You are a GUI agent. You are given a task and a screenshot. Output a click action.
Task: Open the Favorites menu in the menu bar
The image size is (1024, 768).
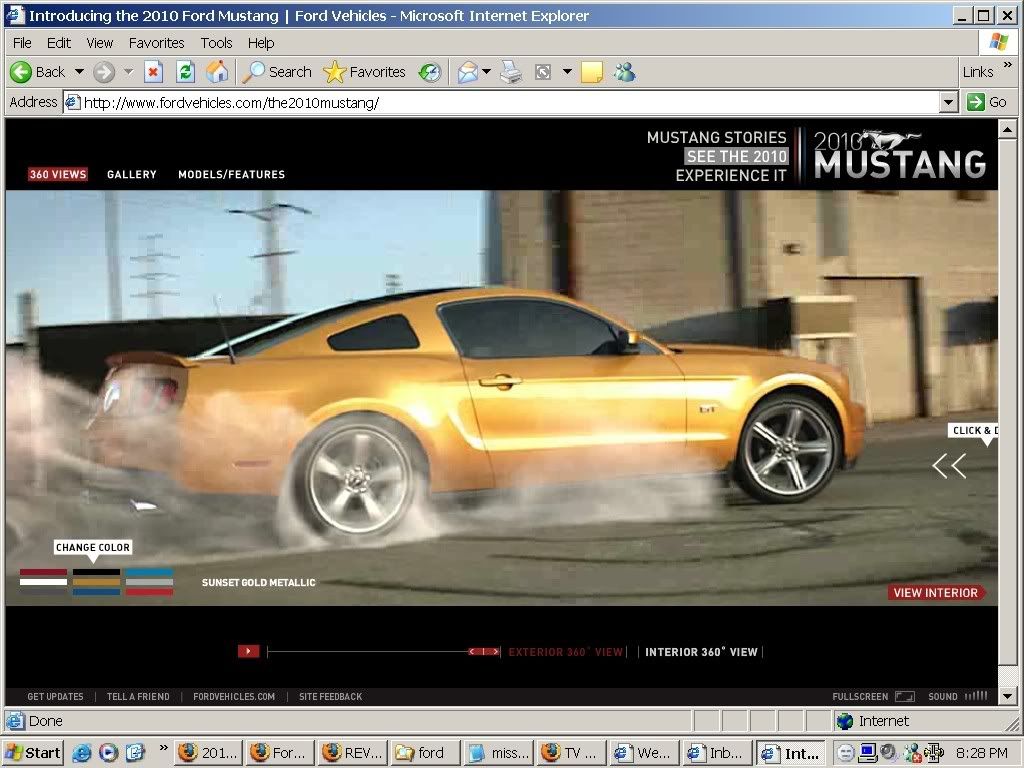click(x=157, y=43)
